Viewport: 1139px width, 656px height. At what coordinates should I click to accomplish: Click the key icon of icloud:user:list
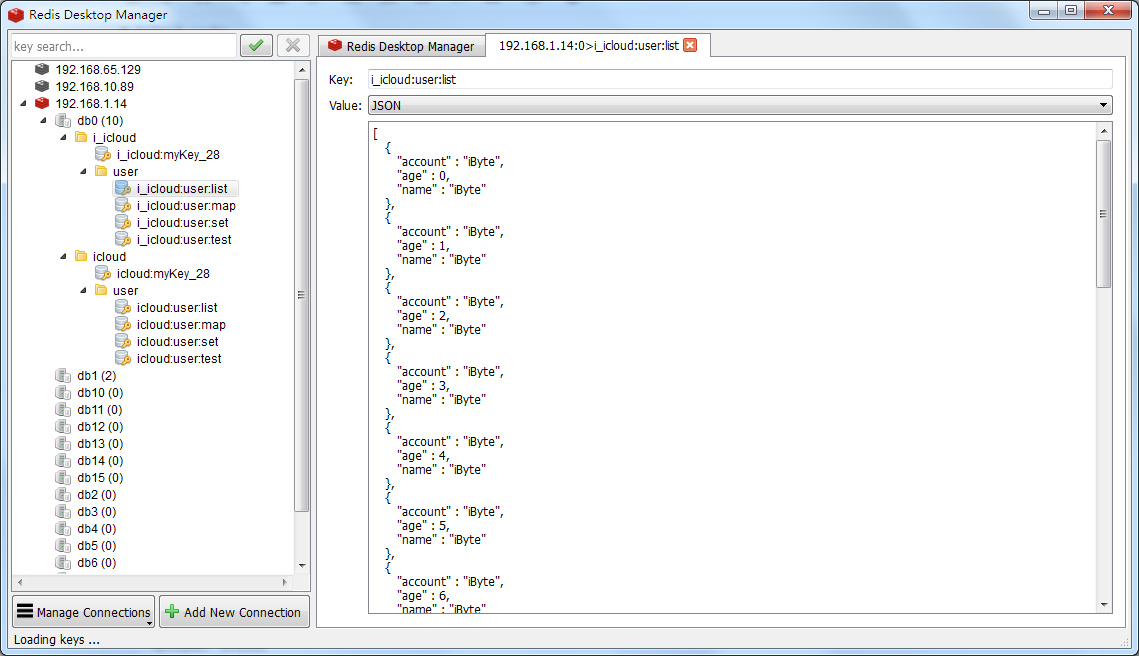click(123, 307)
